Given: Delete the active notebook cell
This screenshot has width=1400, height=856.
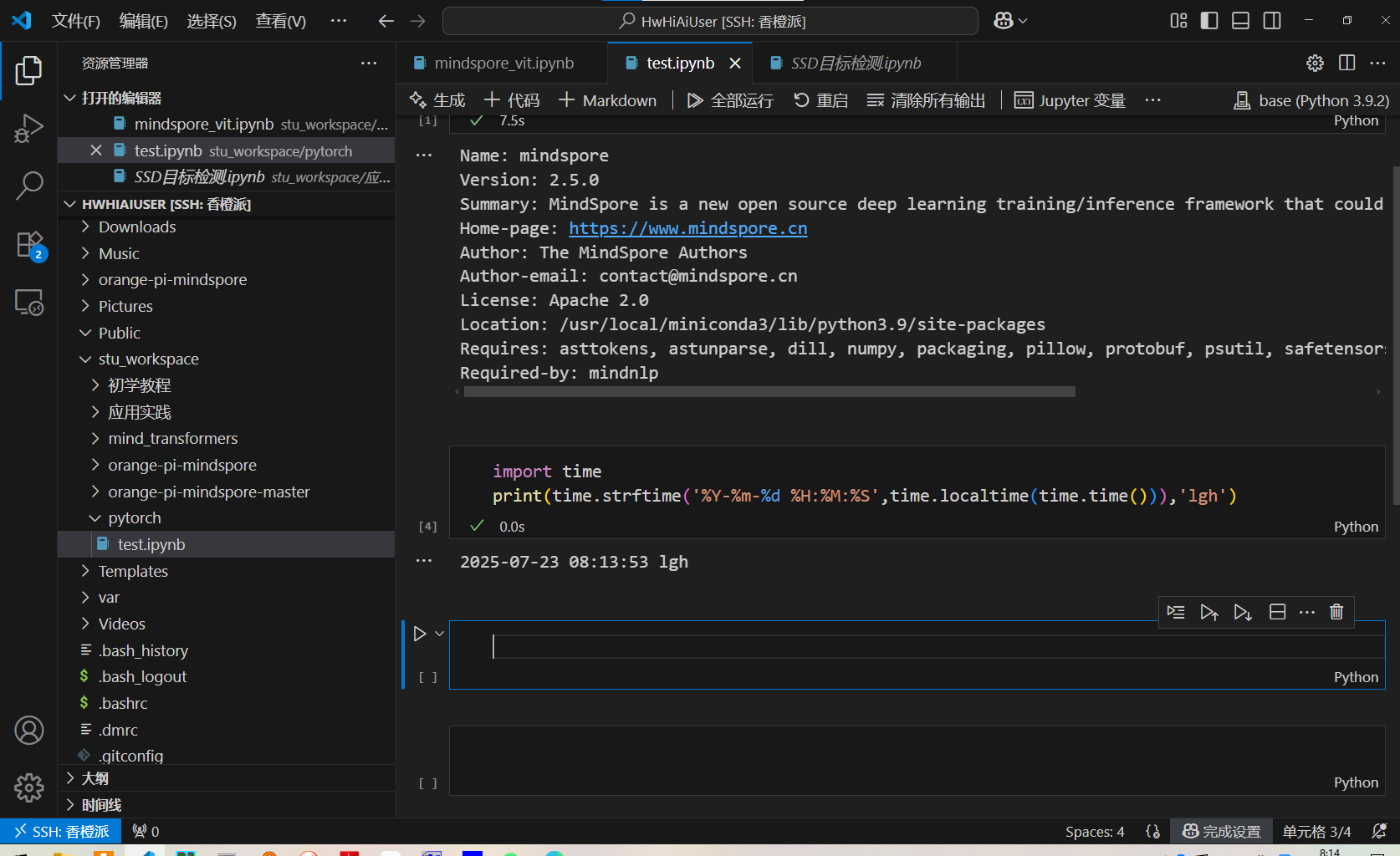Looking at the screenshot, I should pos(1336,612).
